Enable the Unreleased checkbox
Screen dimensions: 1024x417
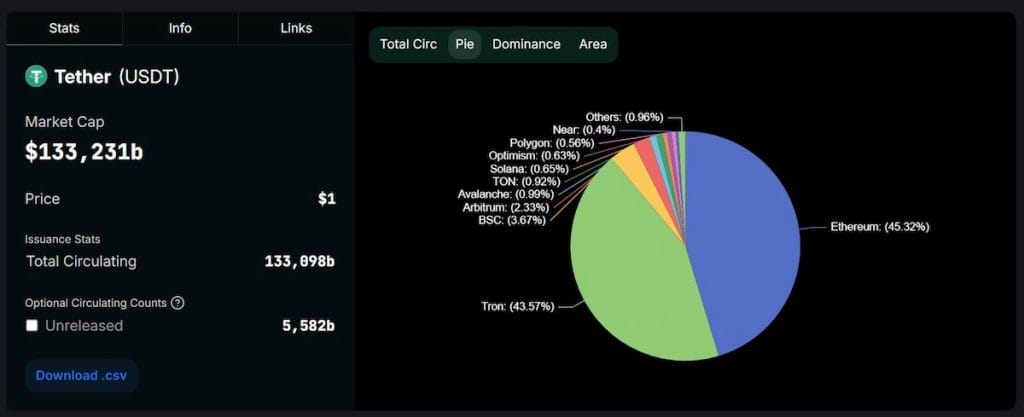click(x=31, y=325)
